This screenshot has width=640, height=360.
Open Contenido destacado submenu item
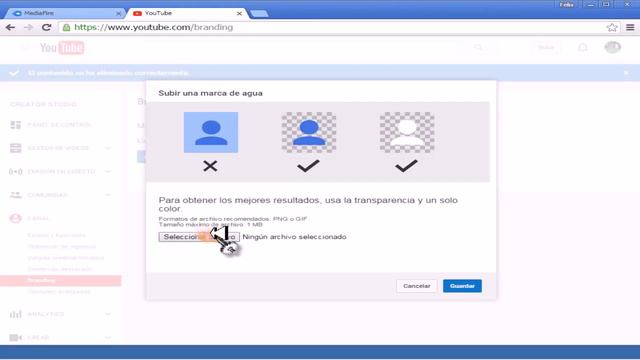point(60,269)
